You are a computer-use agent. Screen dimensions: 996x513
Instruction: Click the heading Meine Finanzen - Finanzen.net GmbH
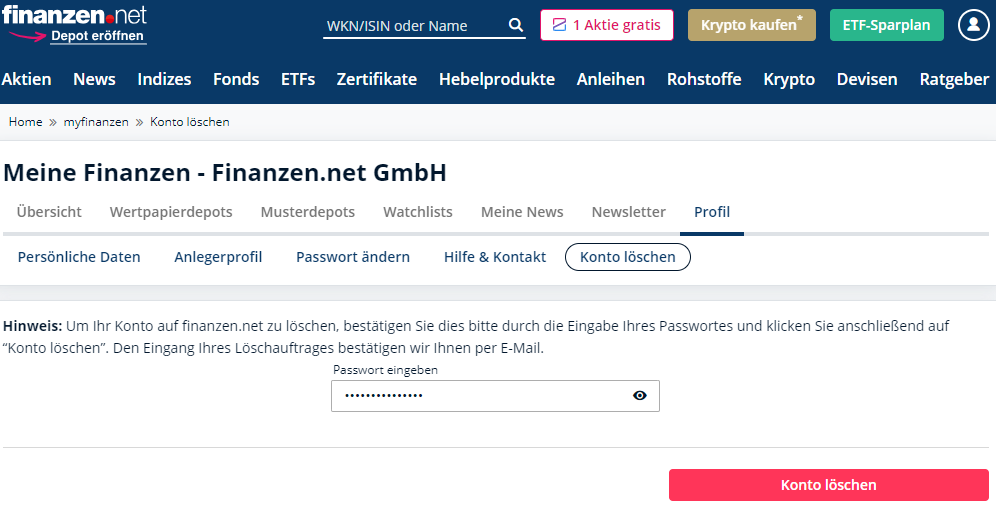coord(225,173)
